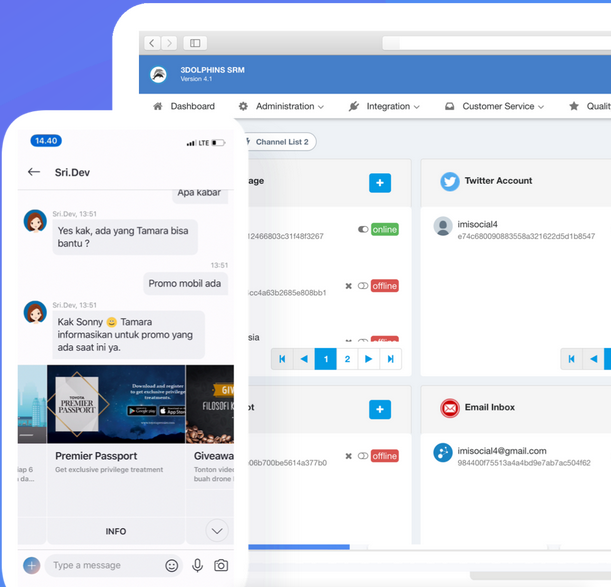Click the Integration plug icon
The height and width of the screenshot is (587, 611).
point(353,106)
